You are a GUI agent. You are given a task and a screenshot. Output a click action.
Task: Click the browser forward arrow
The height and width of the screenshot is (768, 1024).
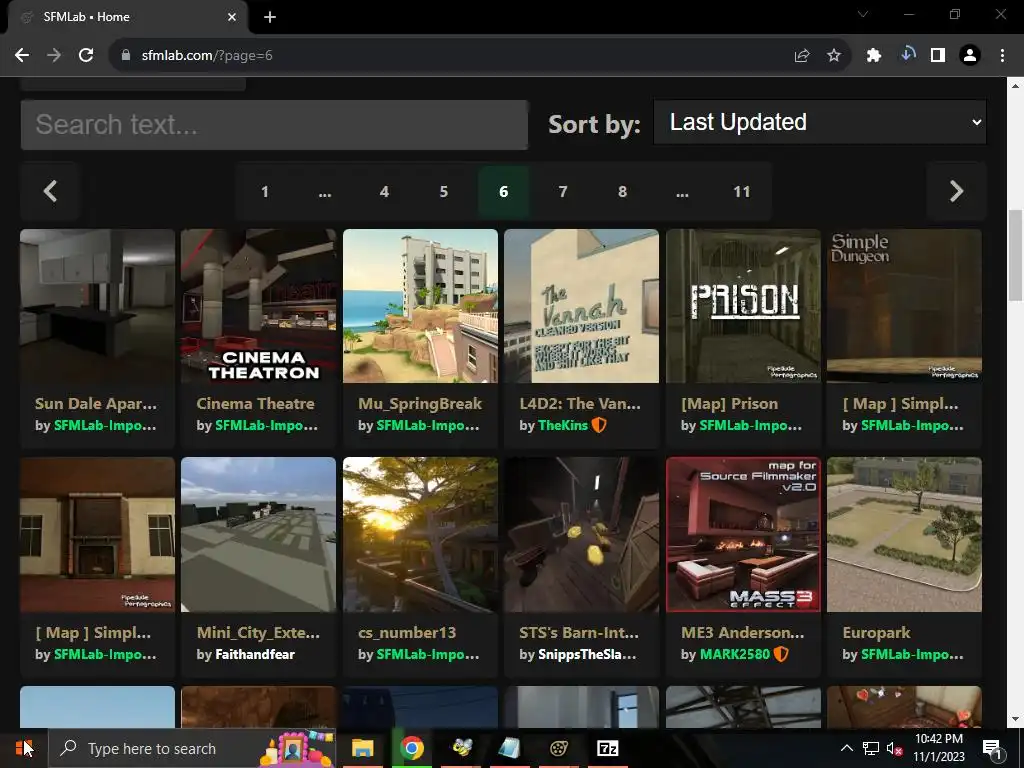[x=54, y=56]
